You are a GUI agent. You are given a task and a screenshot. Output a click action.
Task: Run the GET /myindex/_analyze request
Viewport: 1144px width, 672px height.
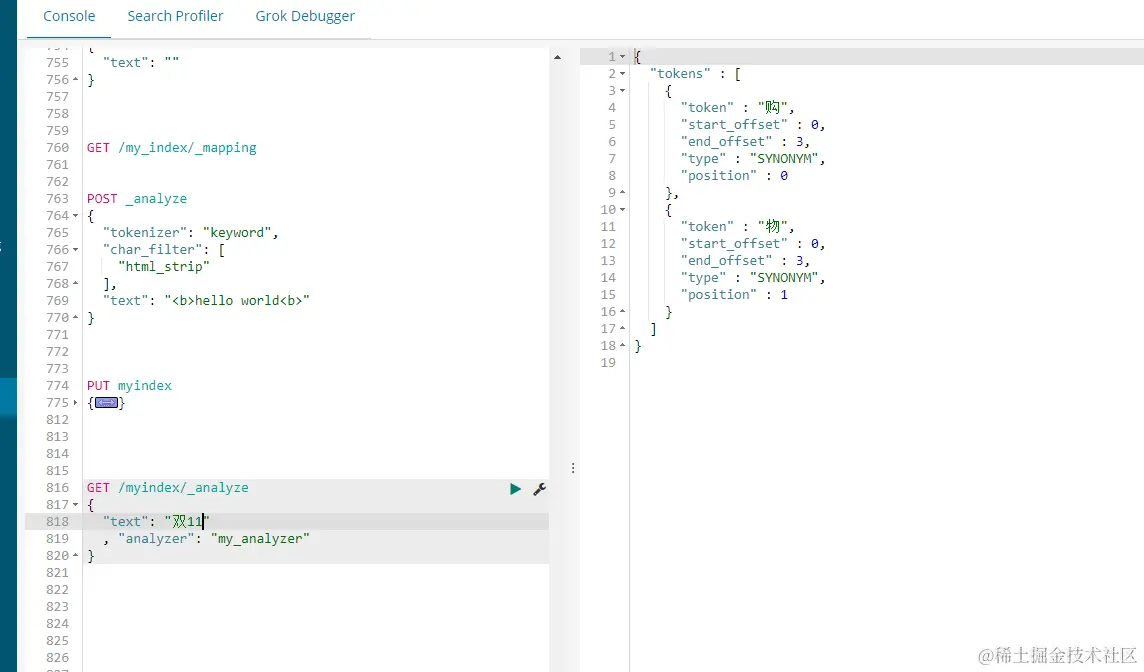tap(515, 489)
